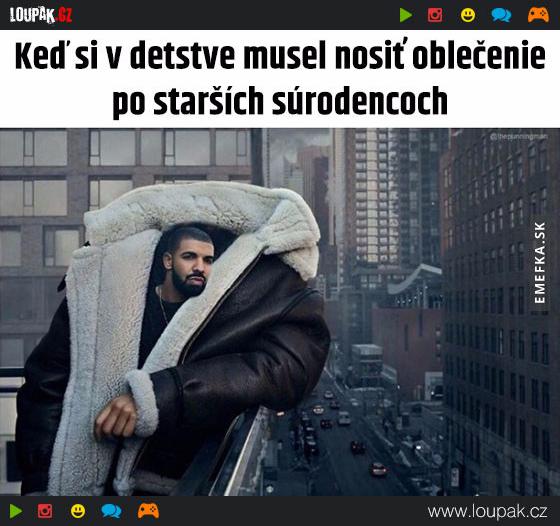The image size is (560, 526).
Task: Click the gamepad icon in bottom bar
Action: pos(148,511)
